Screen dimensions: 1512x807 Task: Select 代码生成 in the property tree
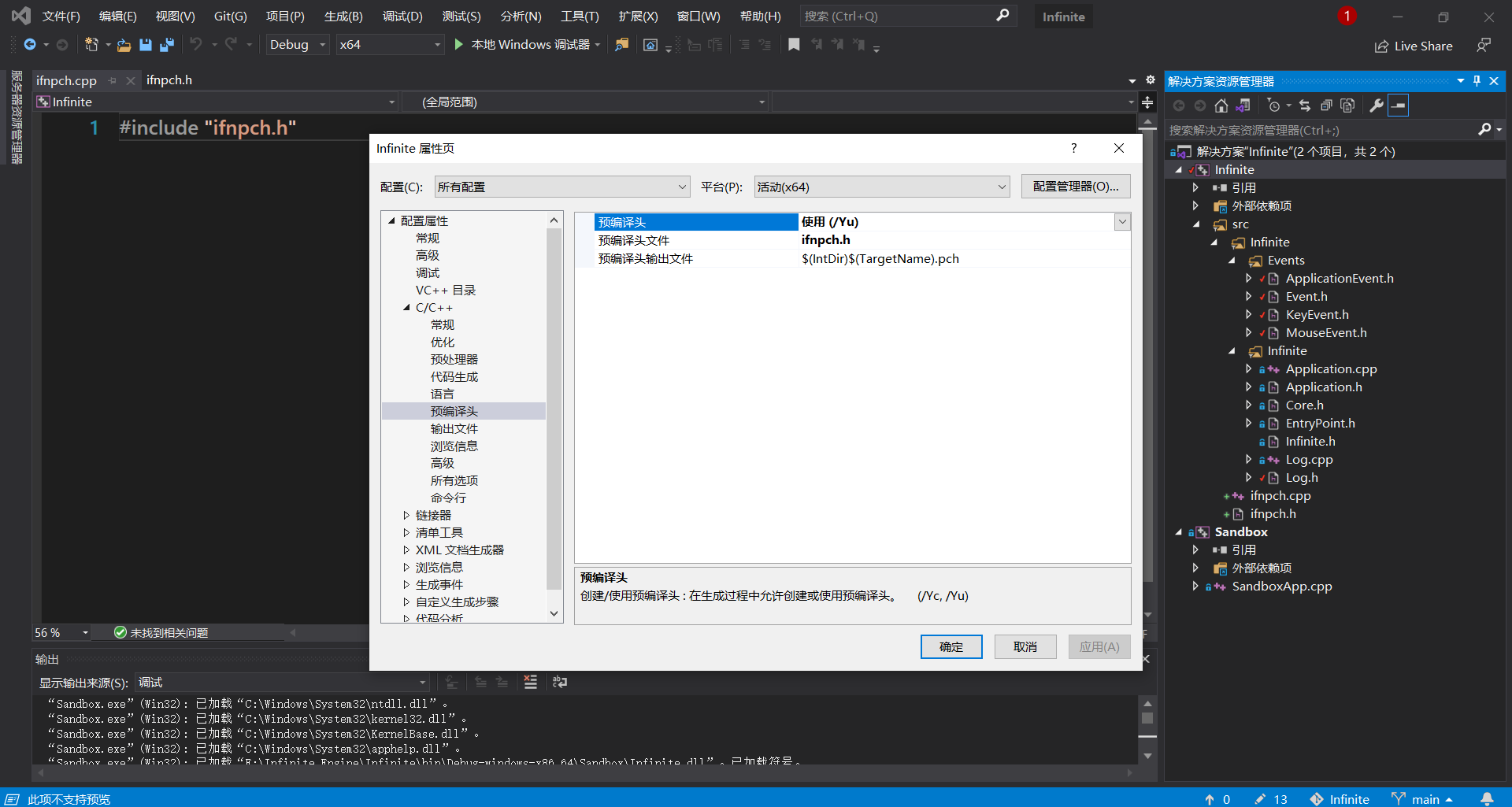point(454,377)
